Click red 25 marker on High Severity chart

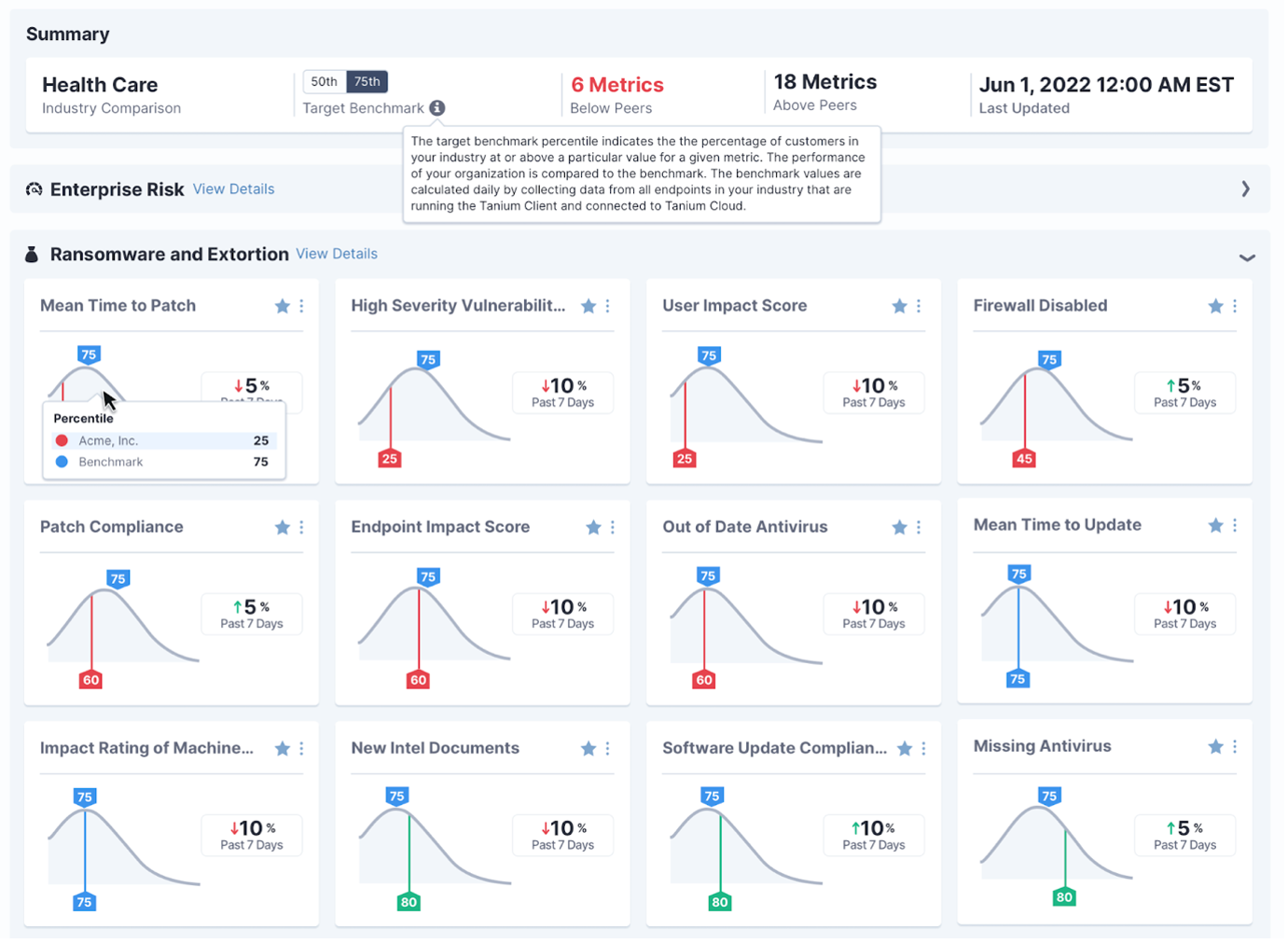390,459
